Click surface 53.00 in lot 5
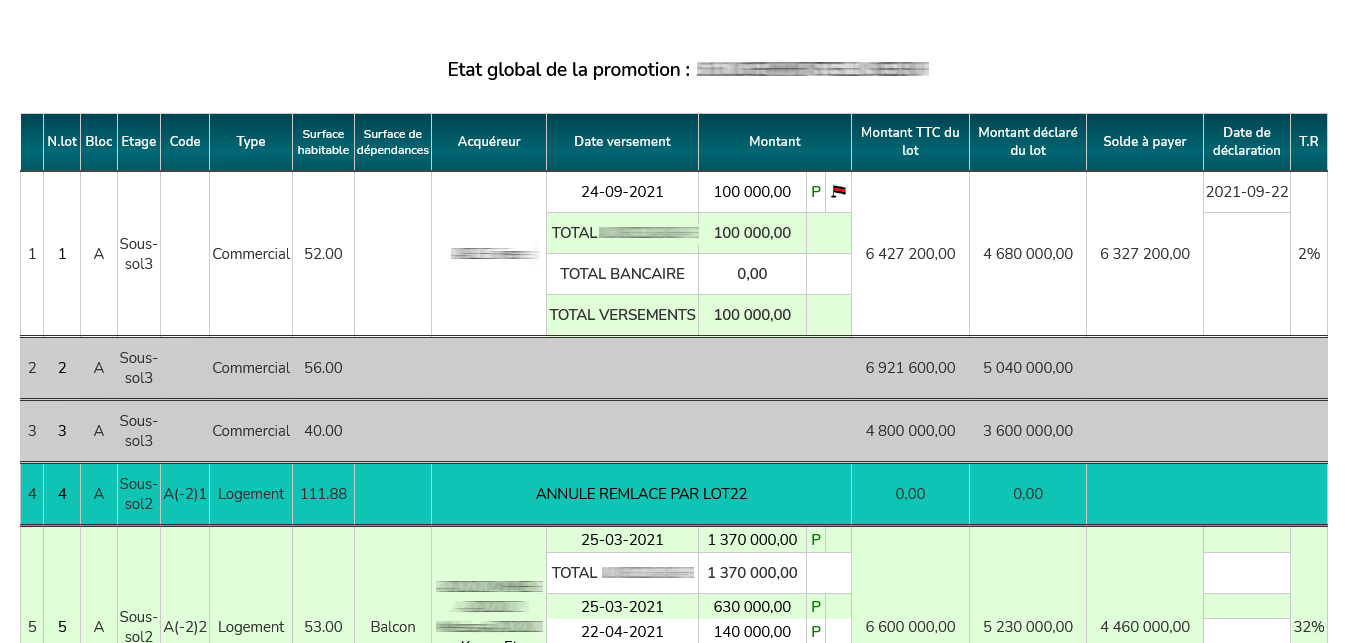This screenshot has height=643, width=1349. pyautogui.click(x=323, y=627)
